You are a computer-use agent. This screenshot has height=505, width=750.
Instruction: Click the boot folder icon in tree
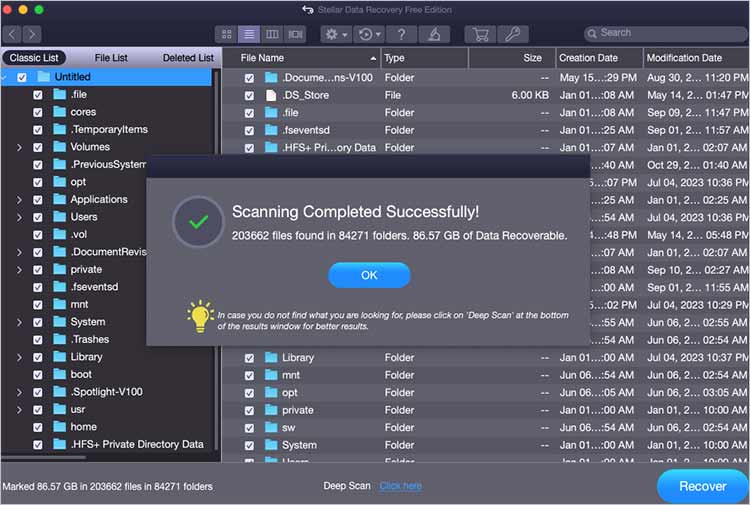tap(59, 374)
